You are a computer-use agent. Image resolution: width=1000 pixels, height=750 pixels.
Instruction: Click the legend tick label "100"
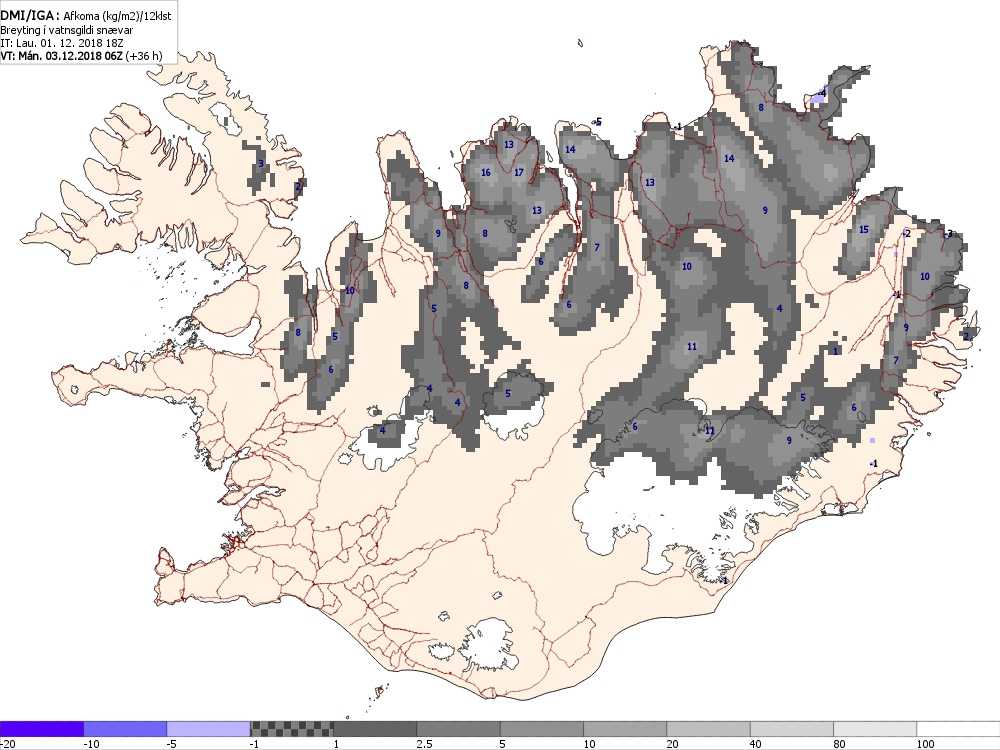(x=926, y=744)
